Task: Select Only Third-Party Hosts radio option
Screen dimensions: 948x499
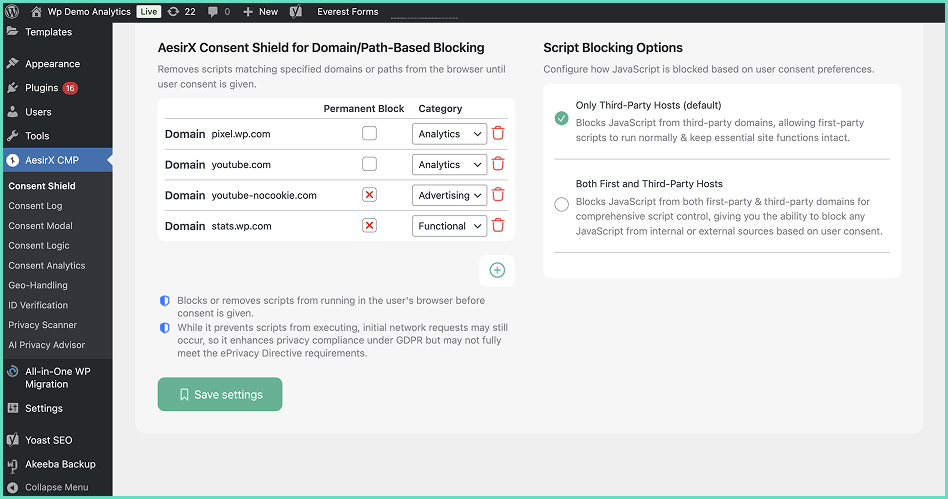Action: [x=562, y=118]
